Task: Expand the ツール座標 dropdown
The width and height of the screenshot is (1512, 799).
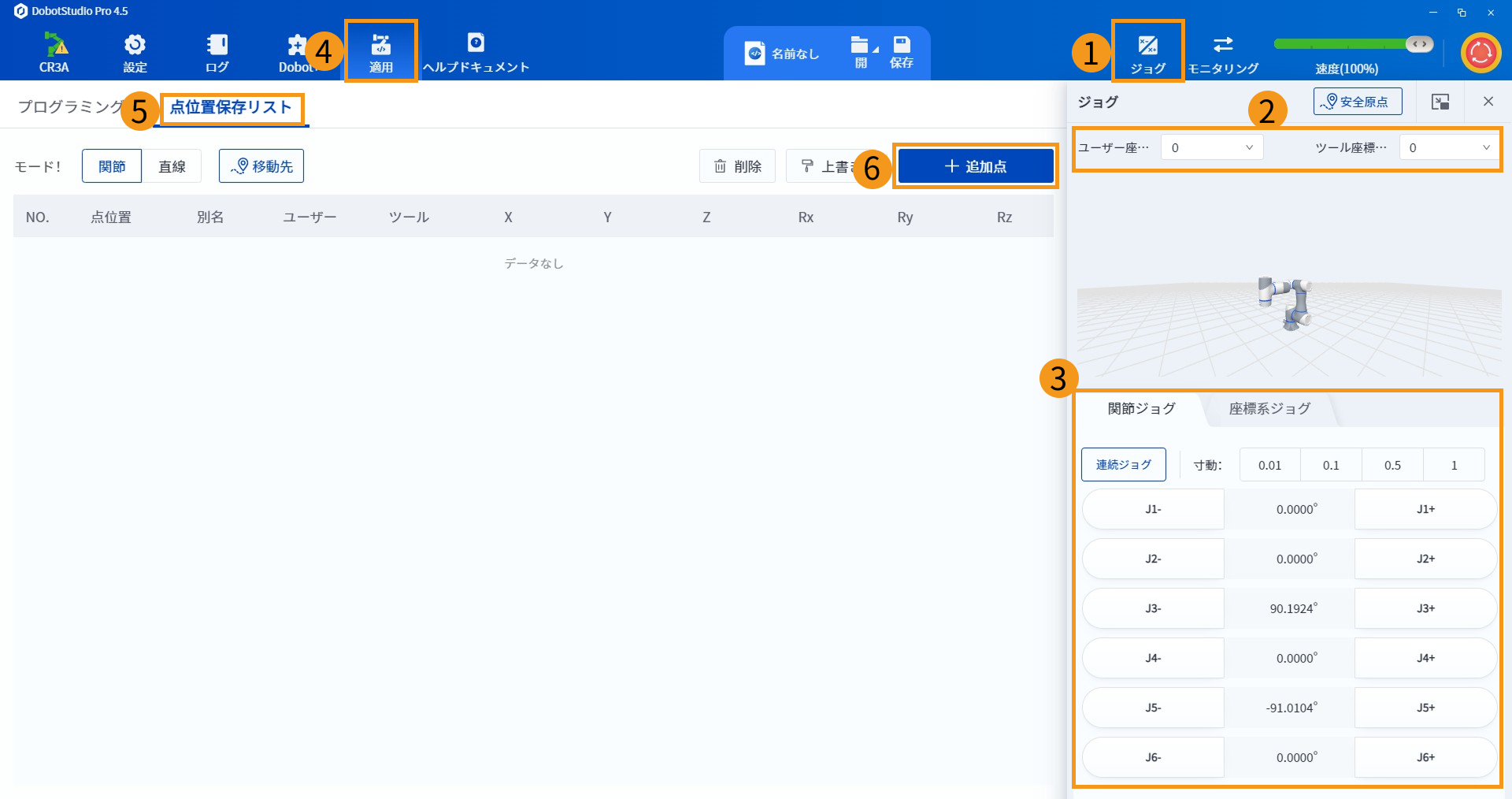Action: pyautogui.click(x=1449, y=147)
